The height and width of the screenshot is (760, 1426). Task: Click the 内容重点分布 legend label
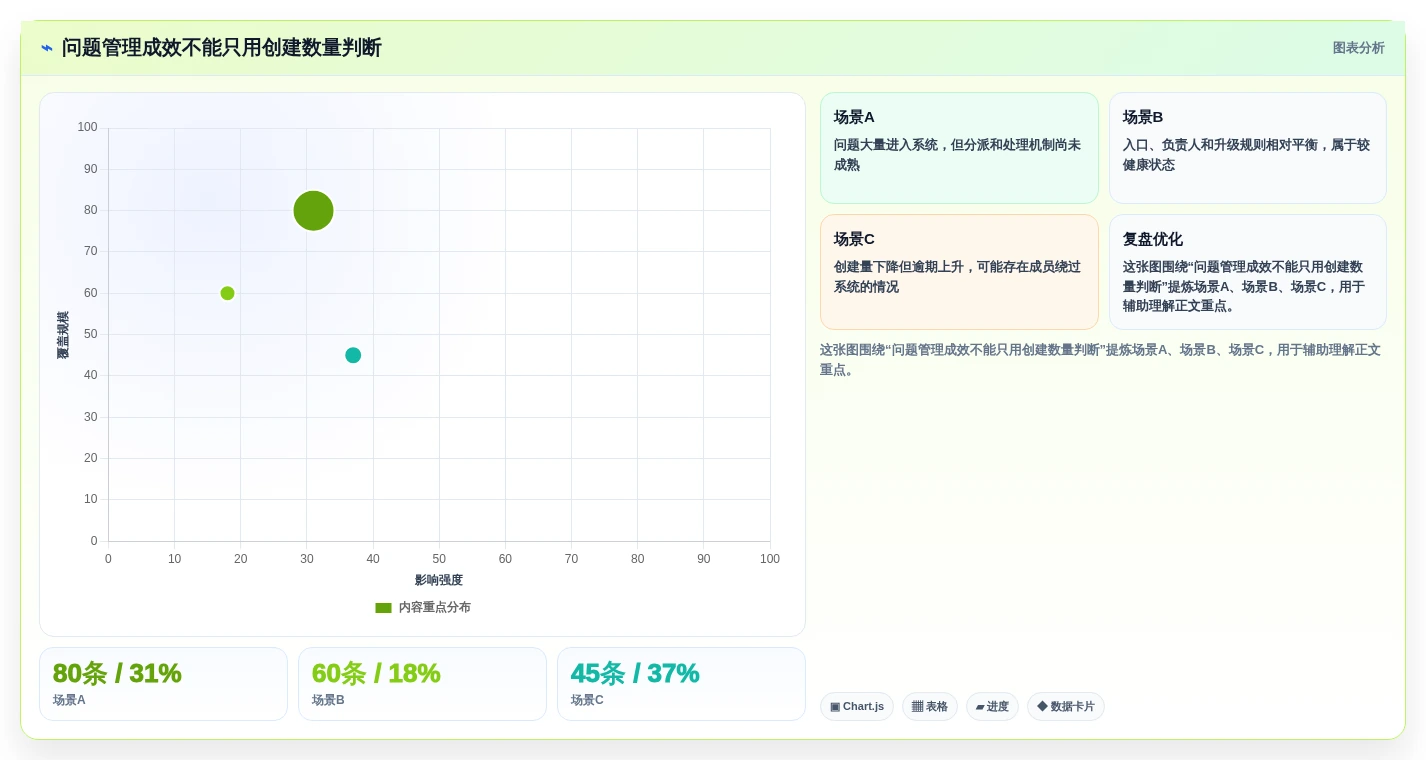pyautogui.click(x=434, y=608)
